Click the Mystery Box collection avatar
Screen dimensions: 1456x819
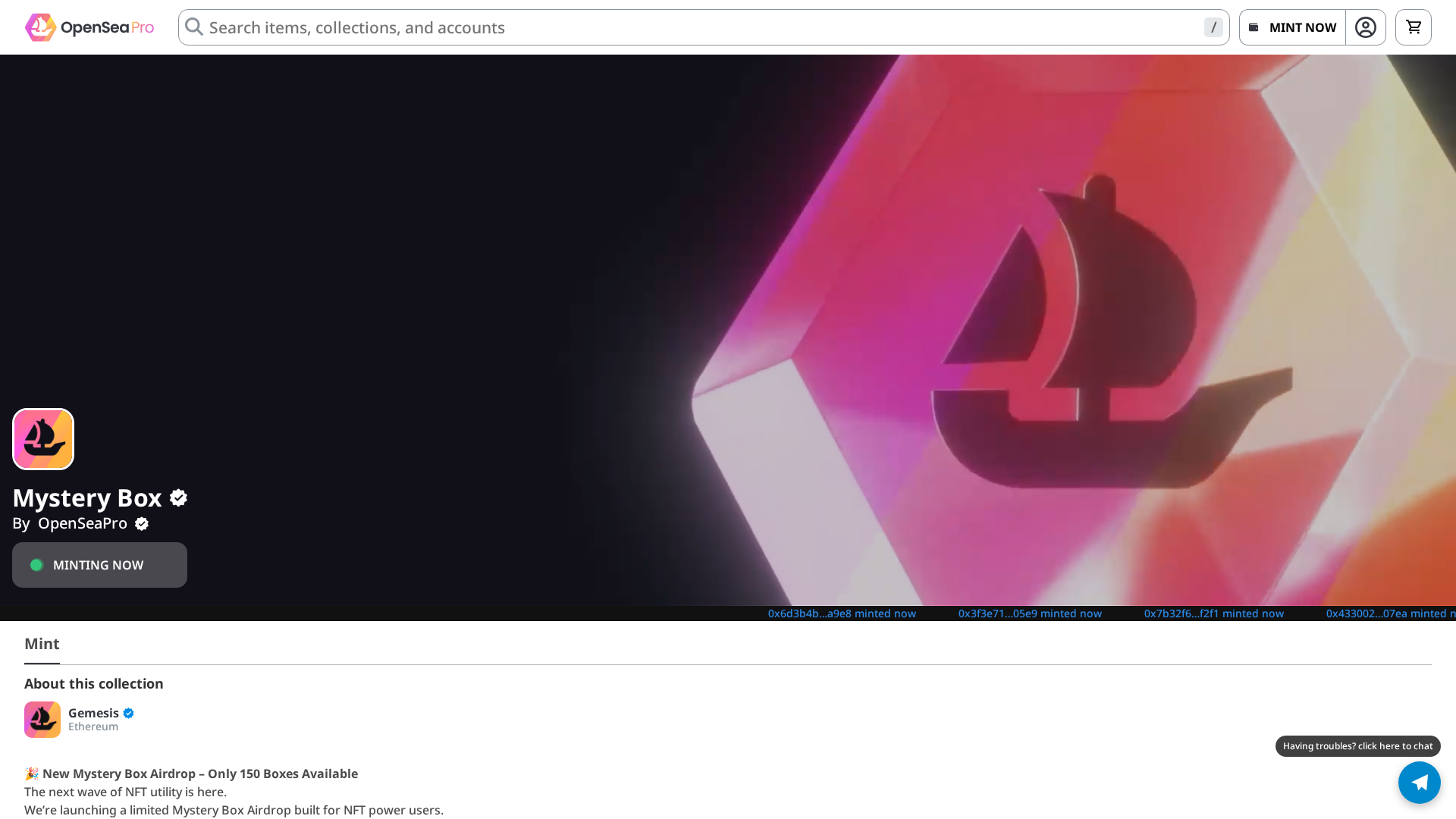(x=43, y=439)
